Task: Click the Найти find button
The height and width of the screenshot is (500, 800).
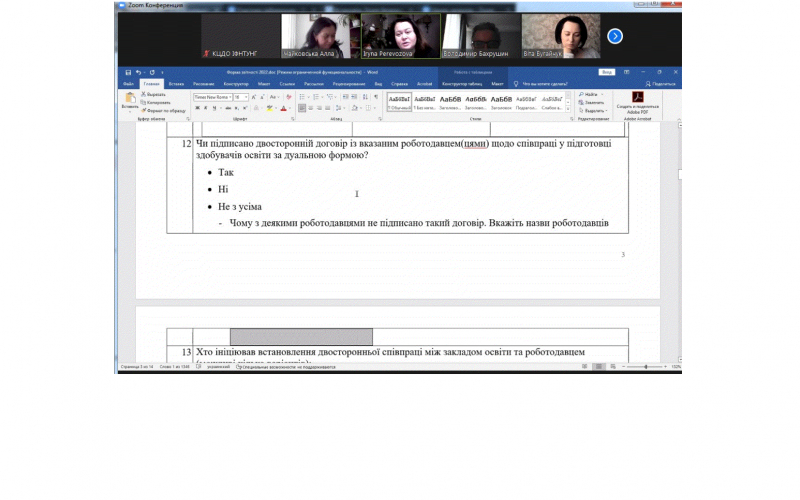Action: click(x=590, y=94)
